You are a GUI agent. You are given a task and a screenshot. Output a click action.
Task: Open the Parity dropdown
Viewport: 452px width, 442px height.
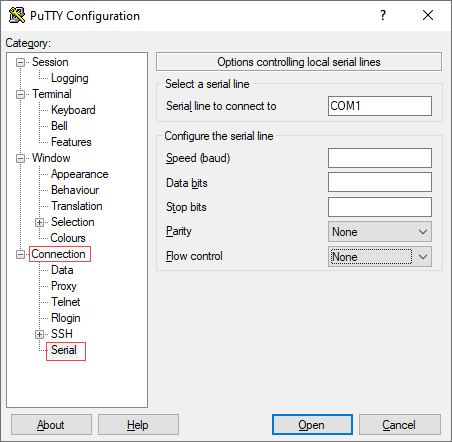pyautogui.click(x=380, y=232)
